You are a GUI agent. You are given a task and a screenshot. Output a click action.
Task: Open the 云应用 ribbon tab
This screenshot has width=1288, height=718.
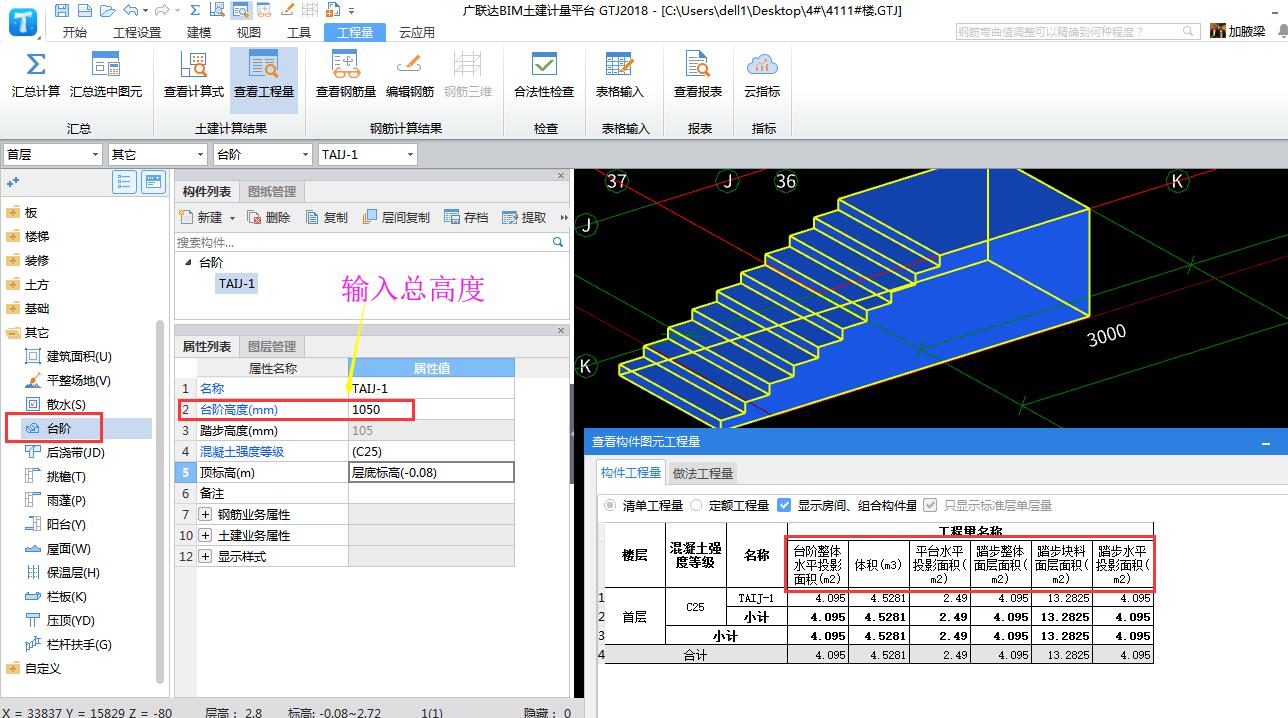(417, 32)
